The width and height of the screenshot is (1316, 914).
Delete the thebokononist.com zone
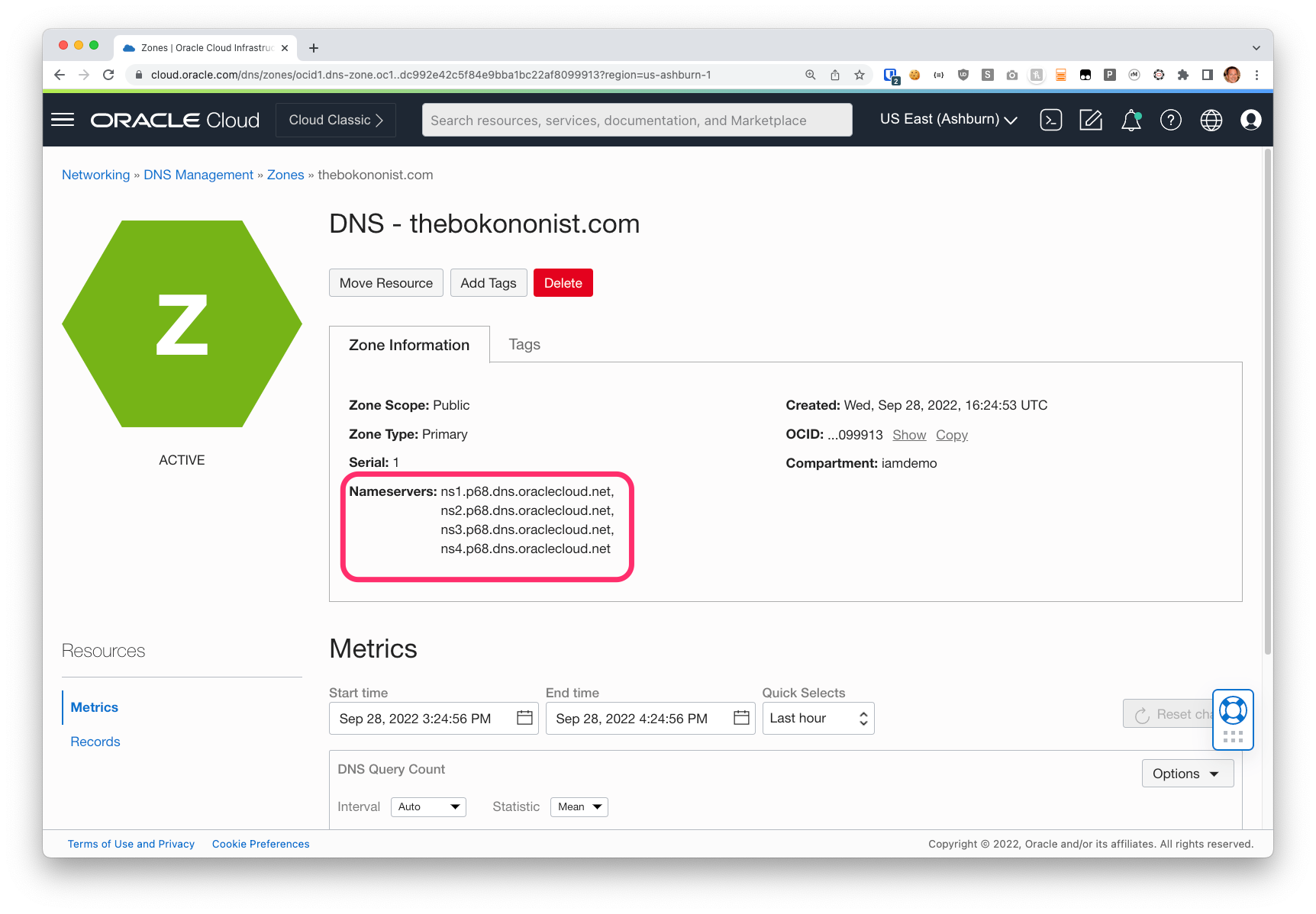(x=563, y=282)
